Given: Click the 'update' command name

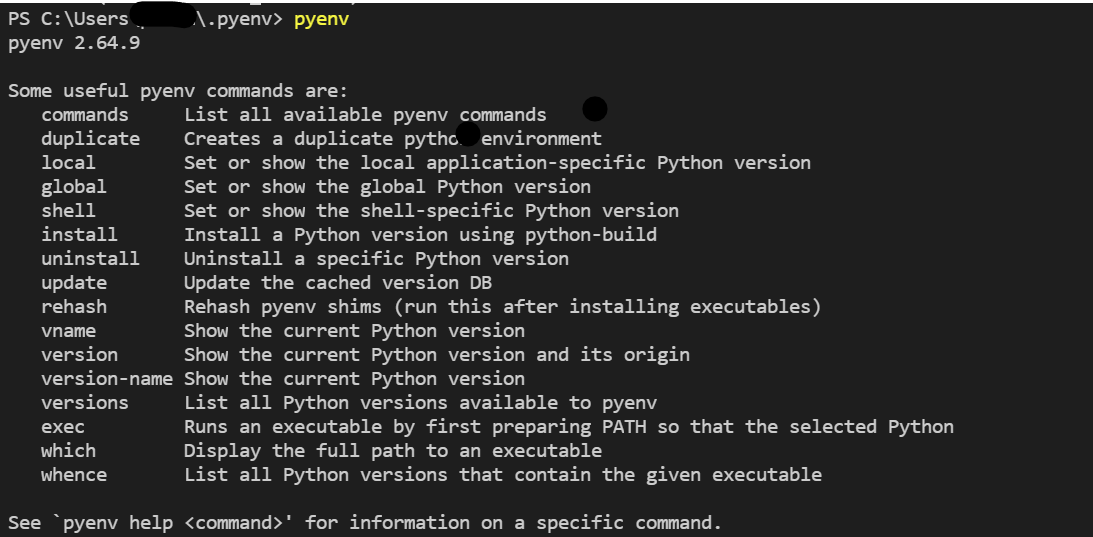Looking at the screenshot, I should coord(73,282).
